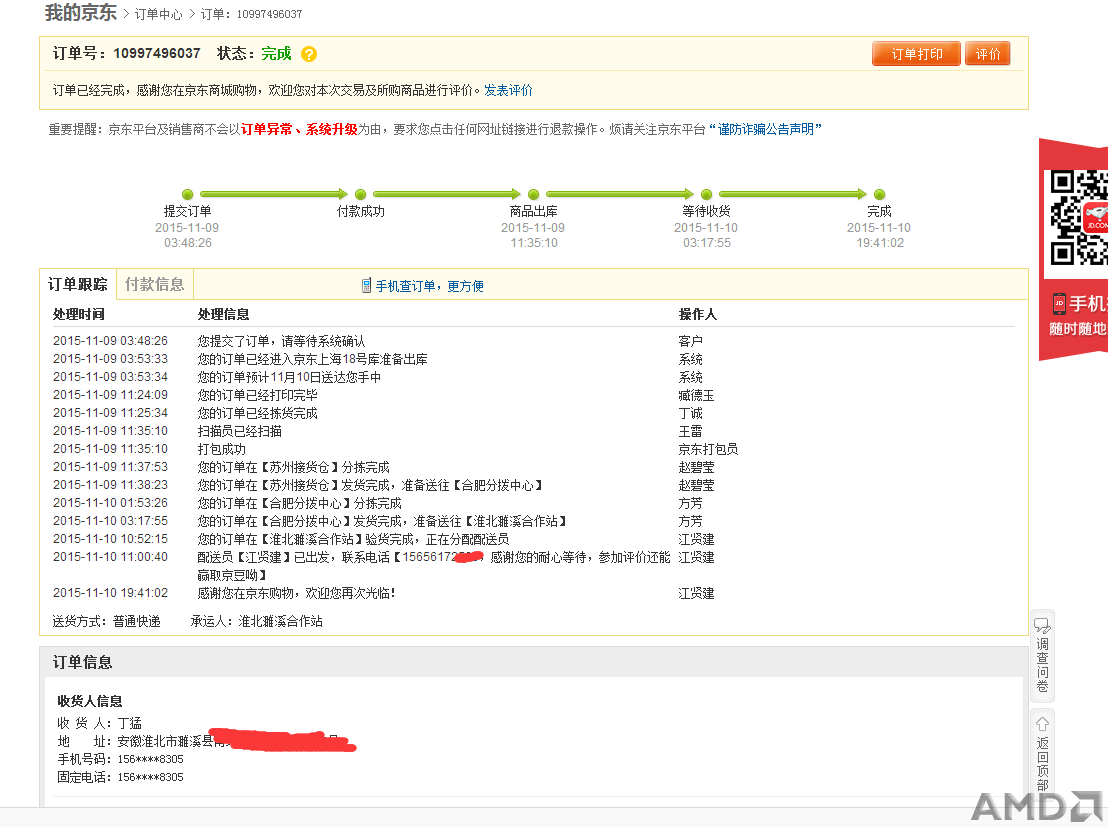Screen dimensions: 1108x827
Task: Go to 我的京东 breadcrumb
Action: (81, 13)
